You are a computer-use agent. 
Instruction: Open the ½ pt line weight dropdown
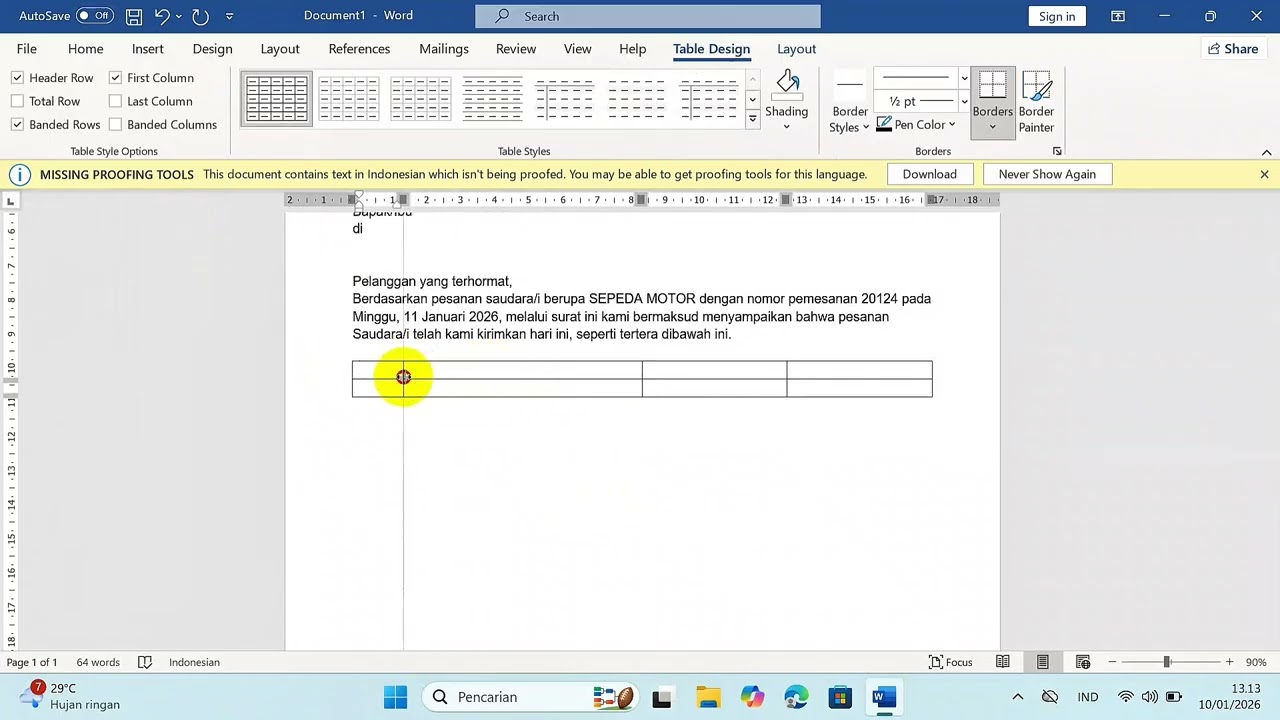point(964,101)
